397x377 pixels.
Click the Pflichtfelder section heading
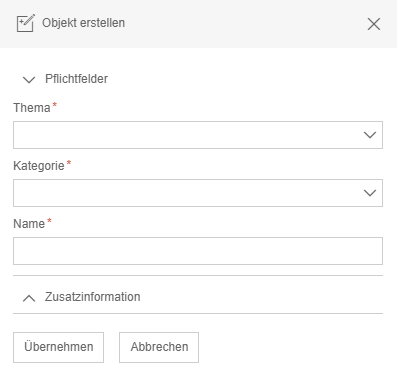tap(76, 79)
